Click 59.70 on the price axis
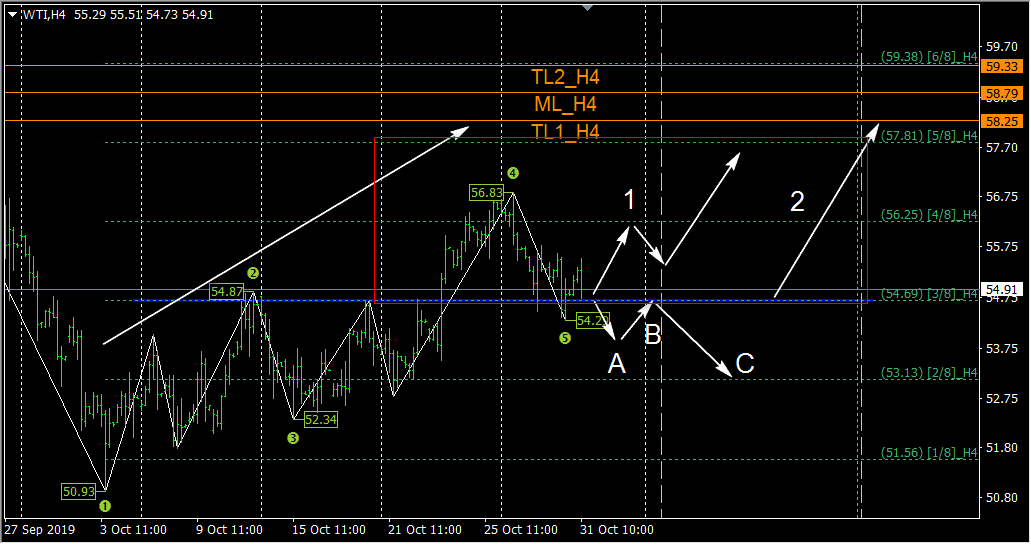 coord(1001,47)
